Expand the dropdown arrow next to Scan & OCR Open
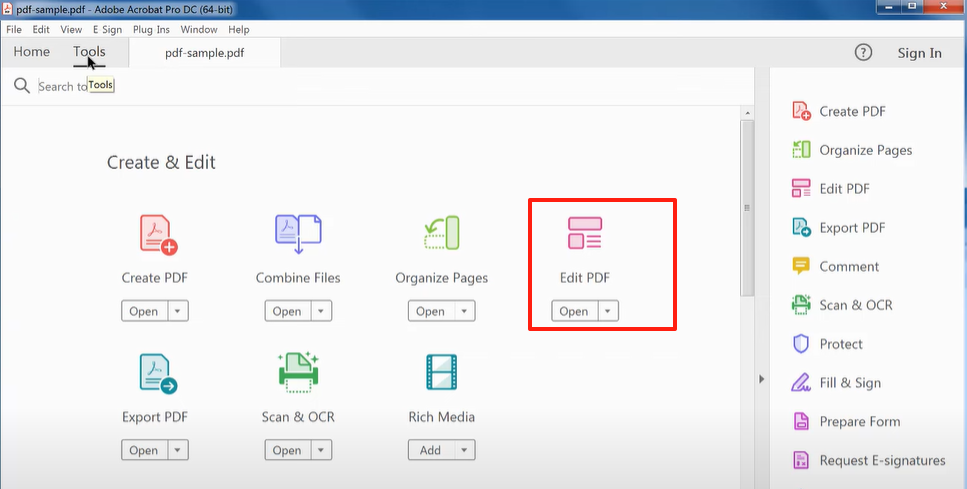Screen dimensions: 967x489 point(321,450)
